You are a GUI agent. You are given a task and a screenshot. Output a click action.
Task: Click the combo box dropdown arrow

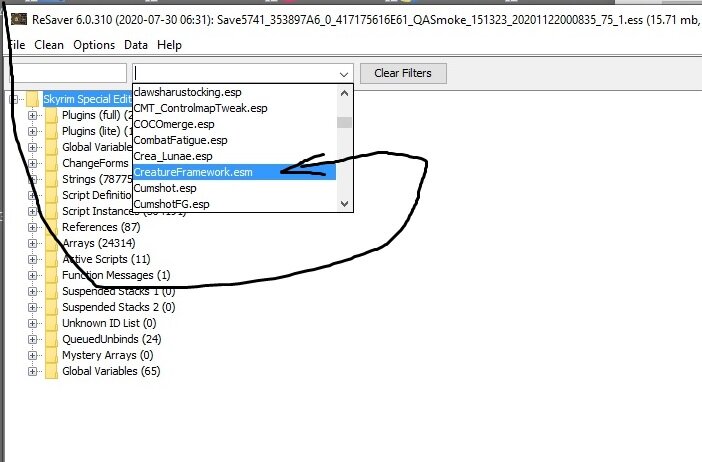pos(344,74)
